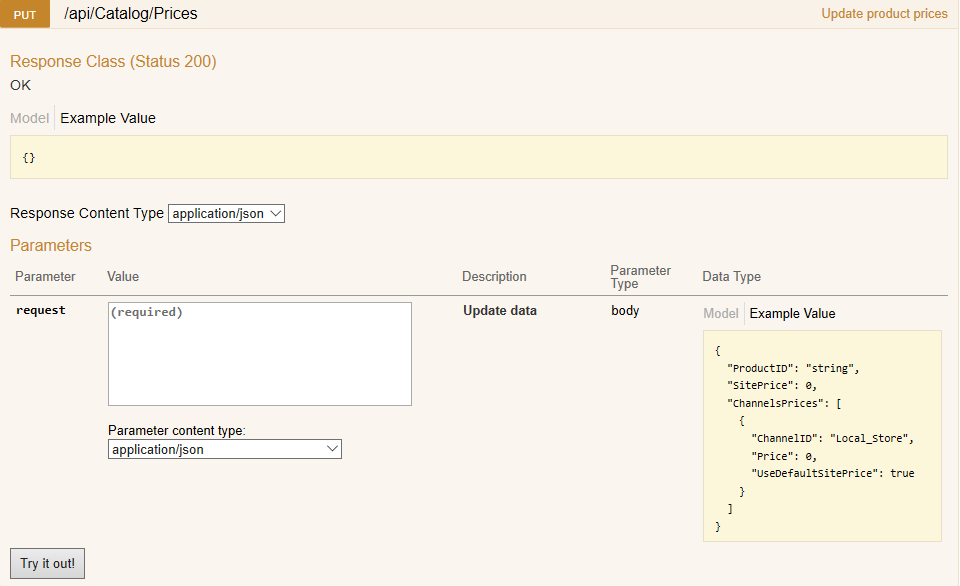Click the Parameter Type column header
This screenshot has width=960, height=586.
click(x=640, y=277)
